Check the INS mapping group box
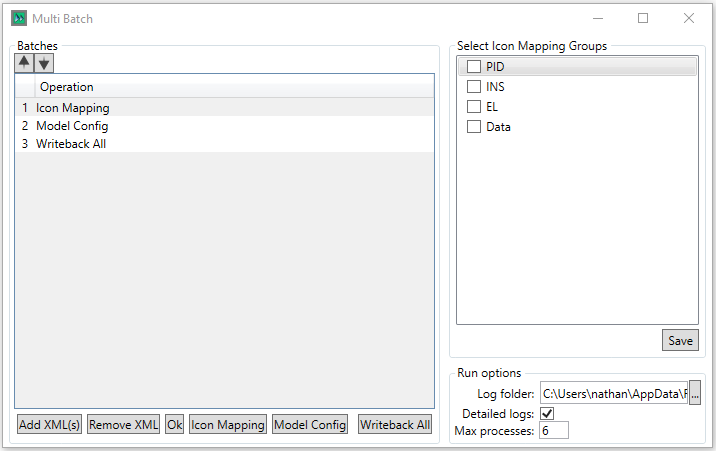The height and width of the screenshot is (451, 716). coord(474,87)
